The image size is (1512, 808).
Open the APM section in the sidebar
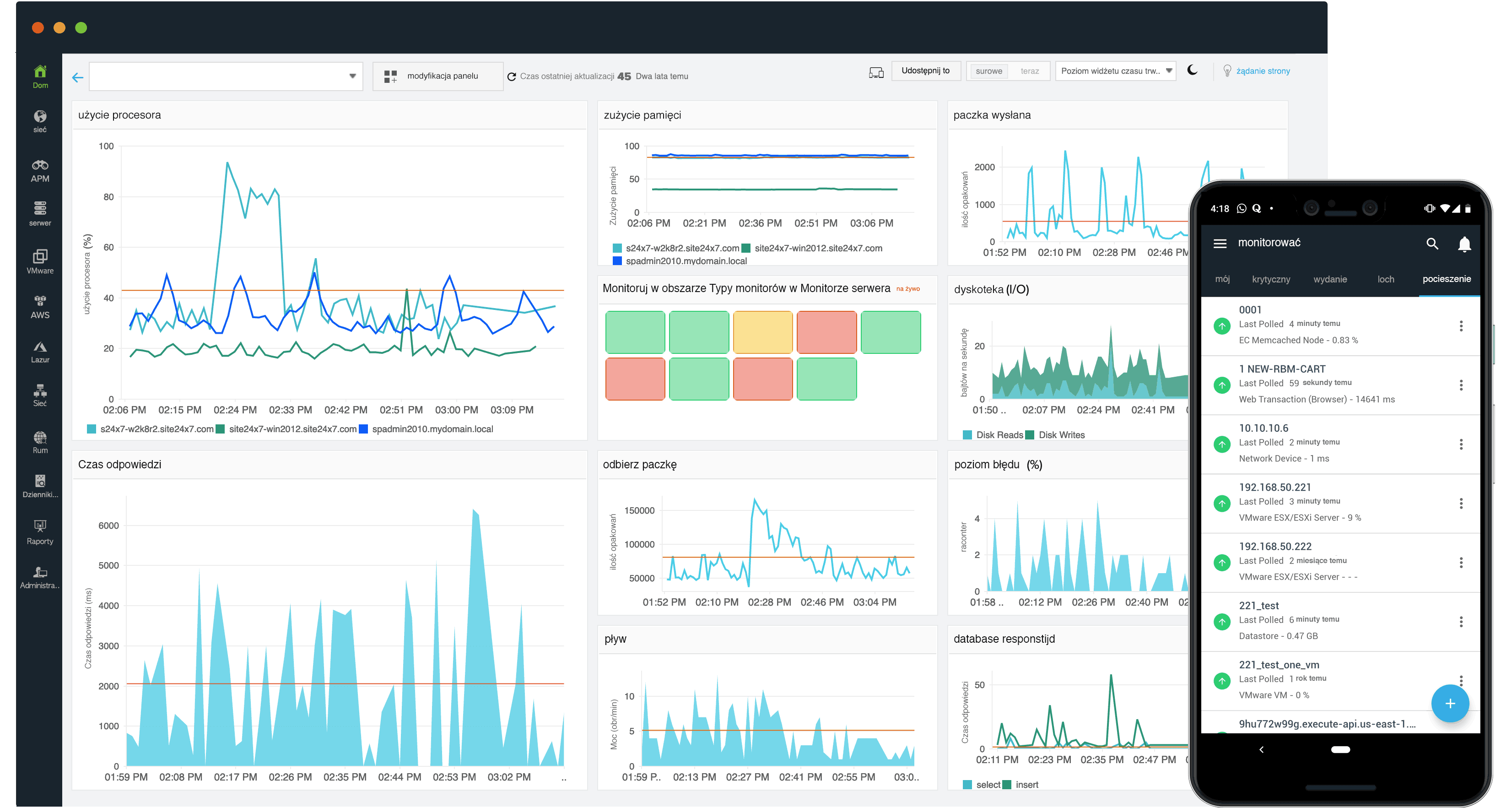click(x=39, y=170)
